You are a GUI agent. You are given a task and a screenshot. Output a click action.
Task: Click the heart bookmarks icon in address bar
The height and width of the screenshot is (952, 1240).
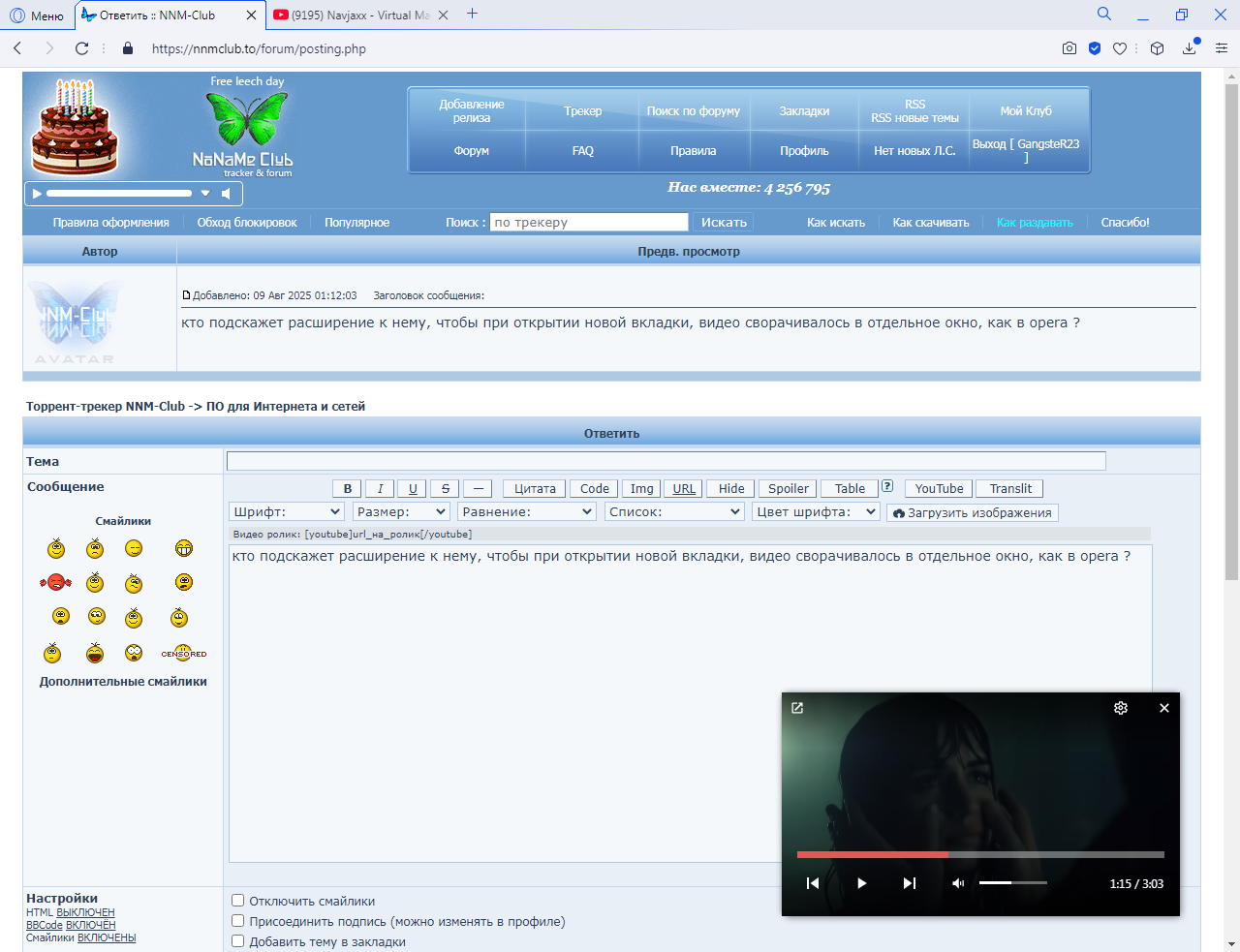point(1120,48)
